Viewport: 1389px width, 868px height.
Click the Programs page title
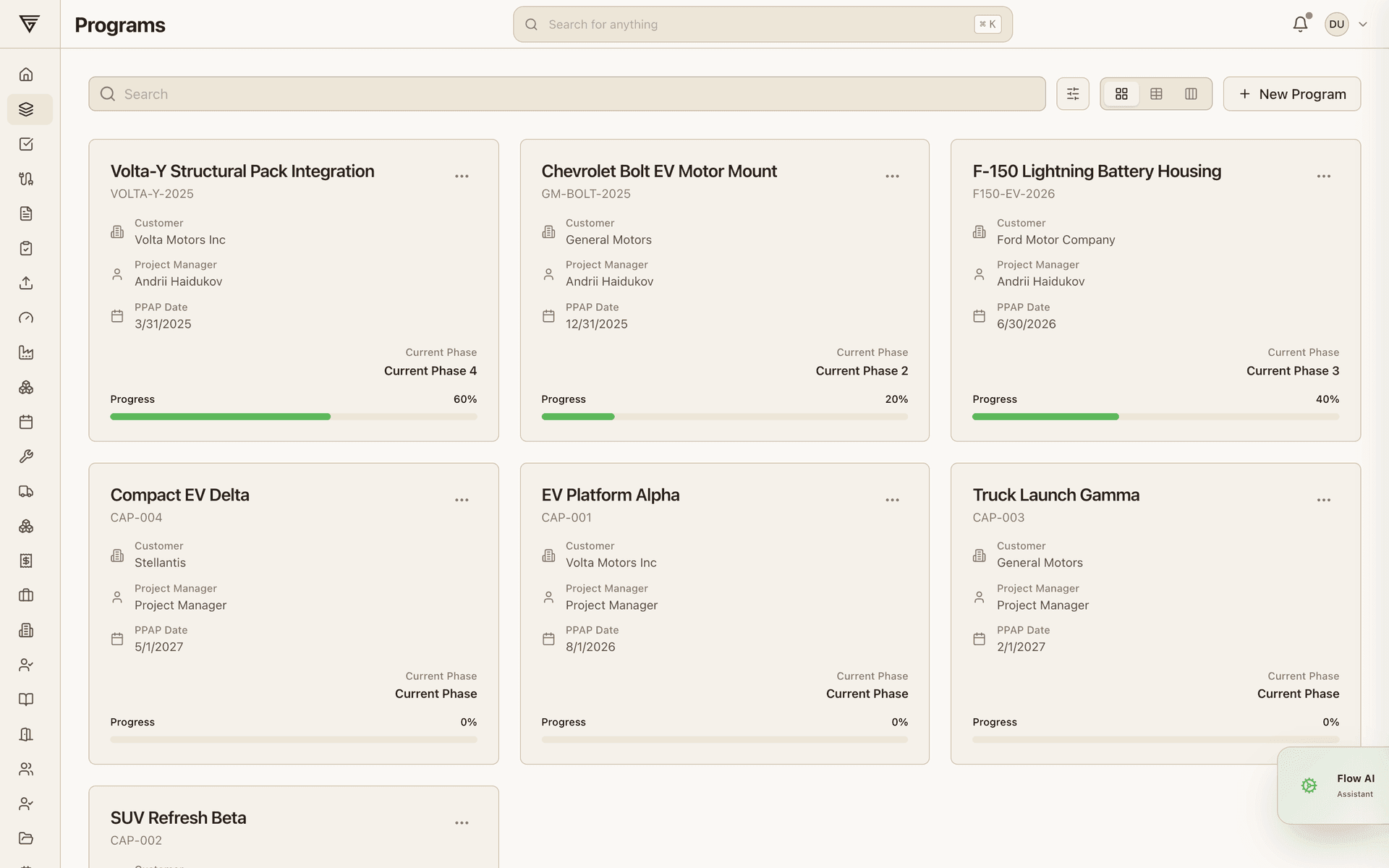coord(120,25)
